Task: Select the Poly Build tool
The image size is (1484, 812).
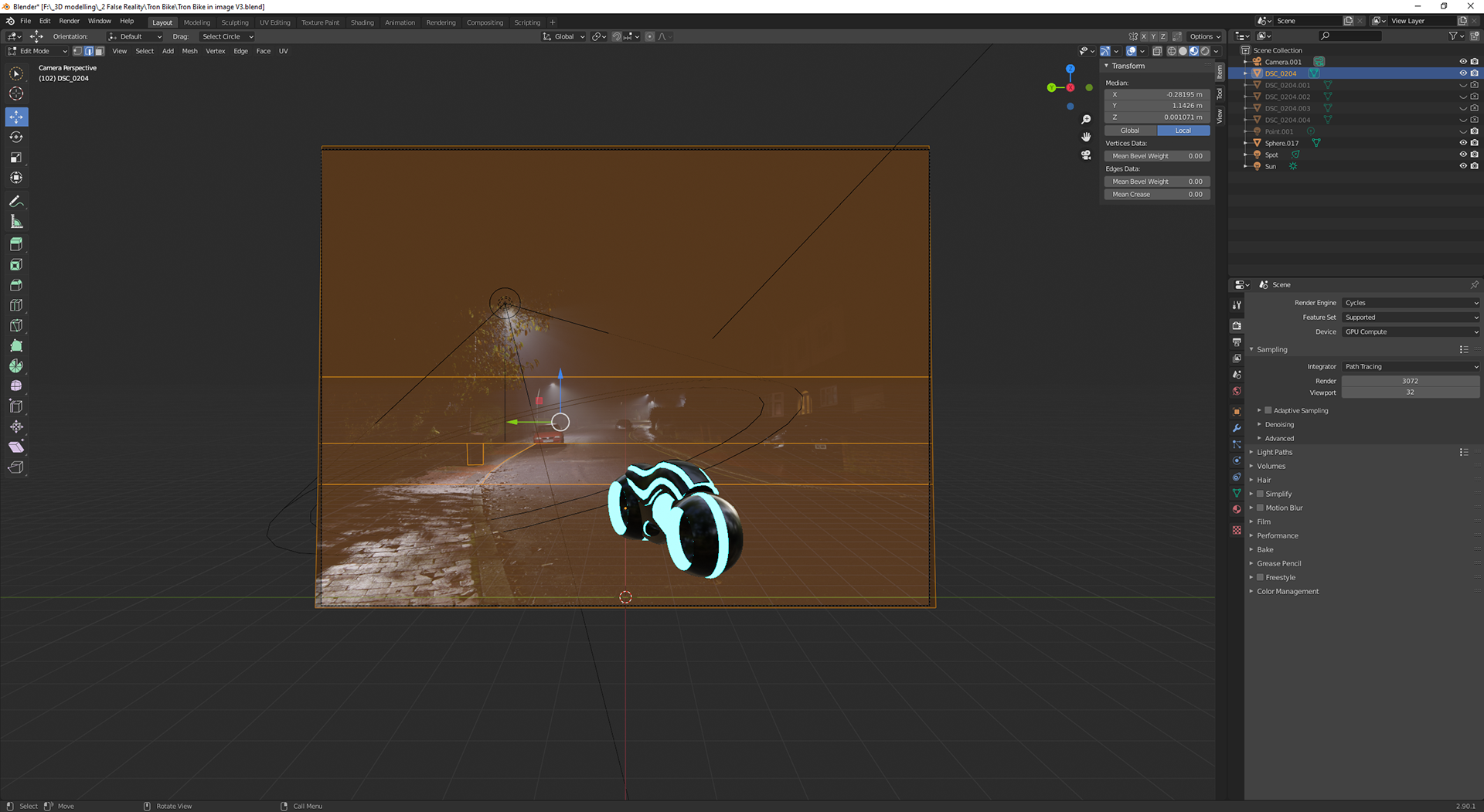Action: coord(16,346)
